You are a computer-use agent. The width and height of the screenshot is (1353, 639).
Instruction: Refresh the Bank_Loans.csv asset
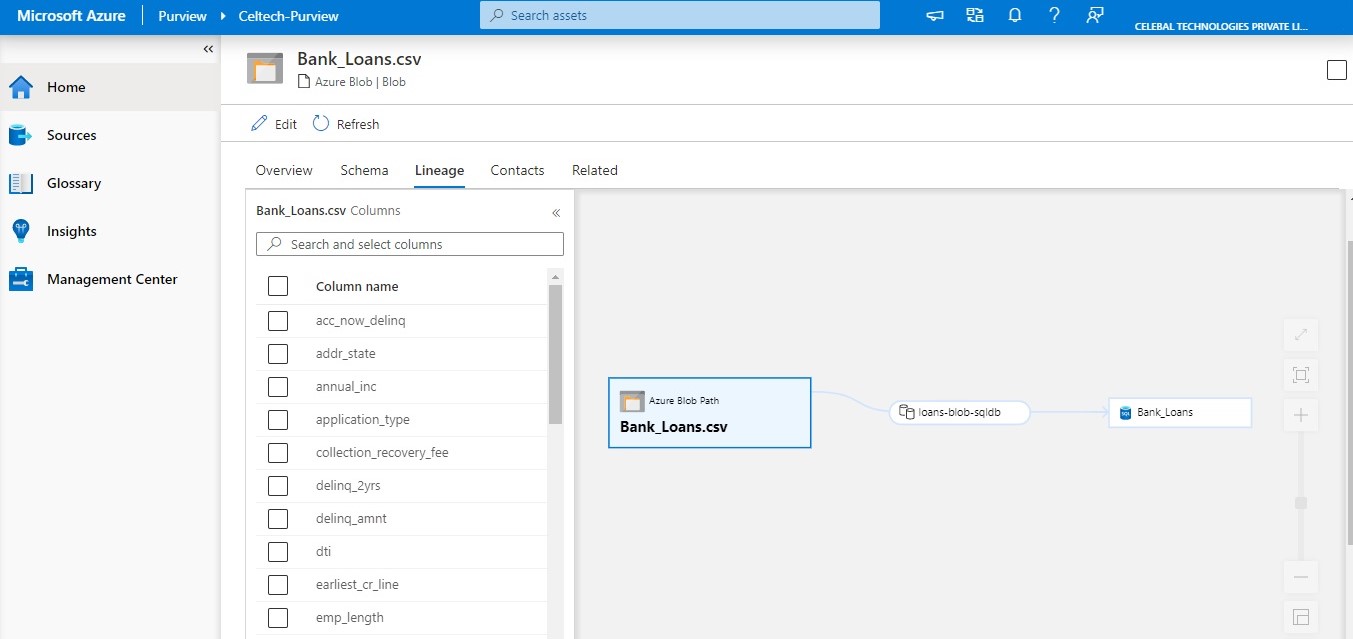click(x=346, y=123)
